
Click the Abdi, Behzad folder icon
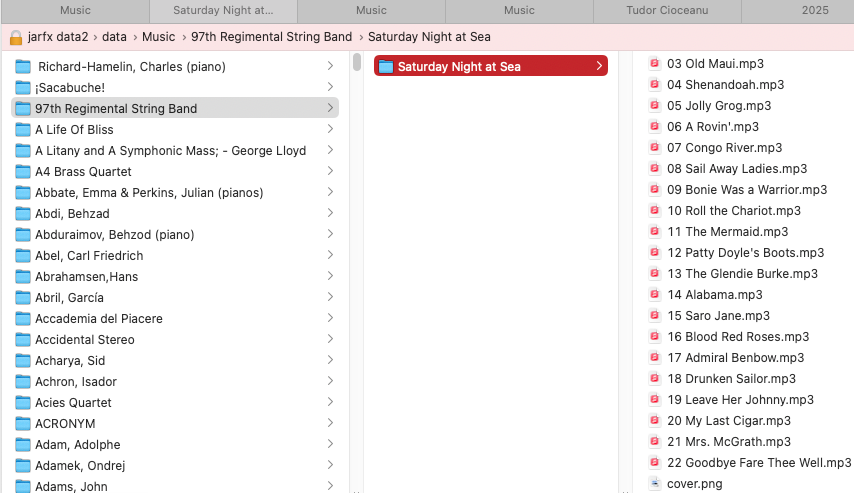click(x=23, y=214)
